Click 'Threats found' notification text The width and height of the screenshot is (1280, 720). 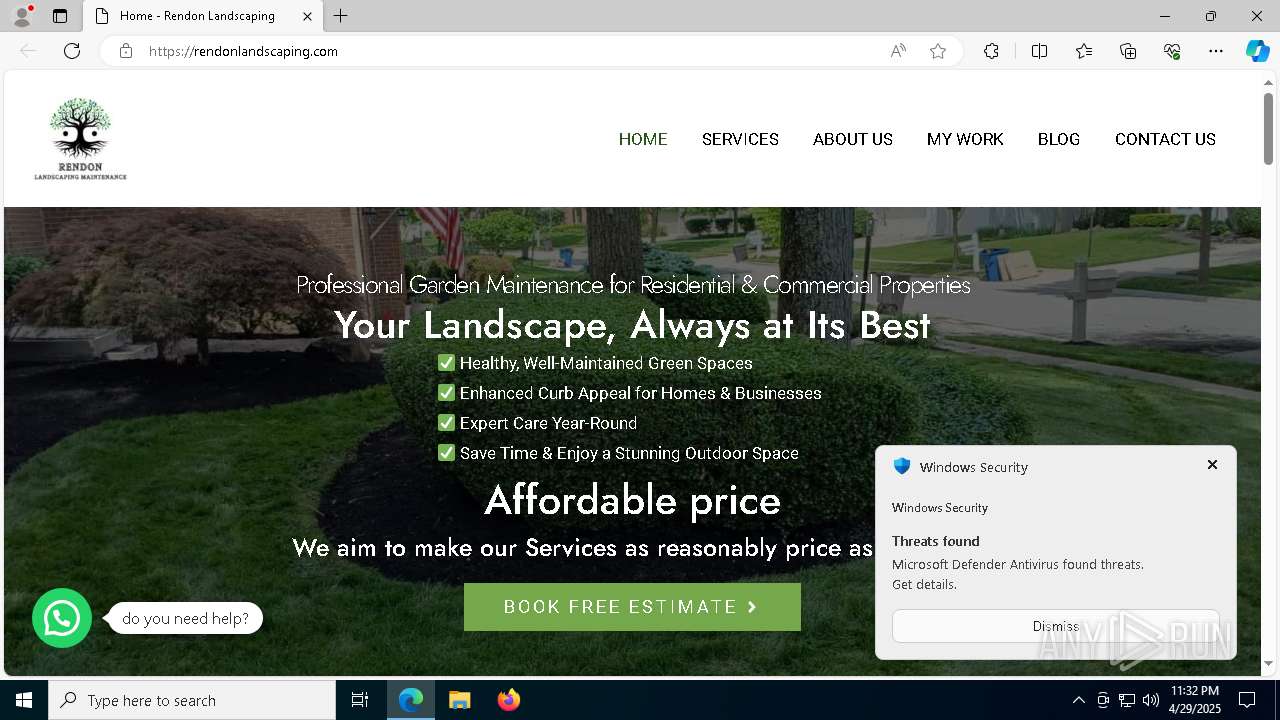(x=936, y=541)
